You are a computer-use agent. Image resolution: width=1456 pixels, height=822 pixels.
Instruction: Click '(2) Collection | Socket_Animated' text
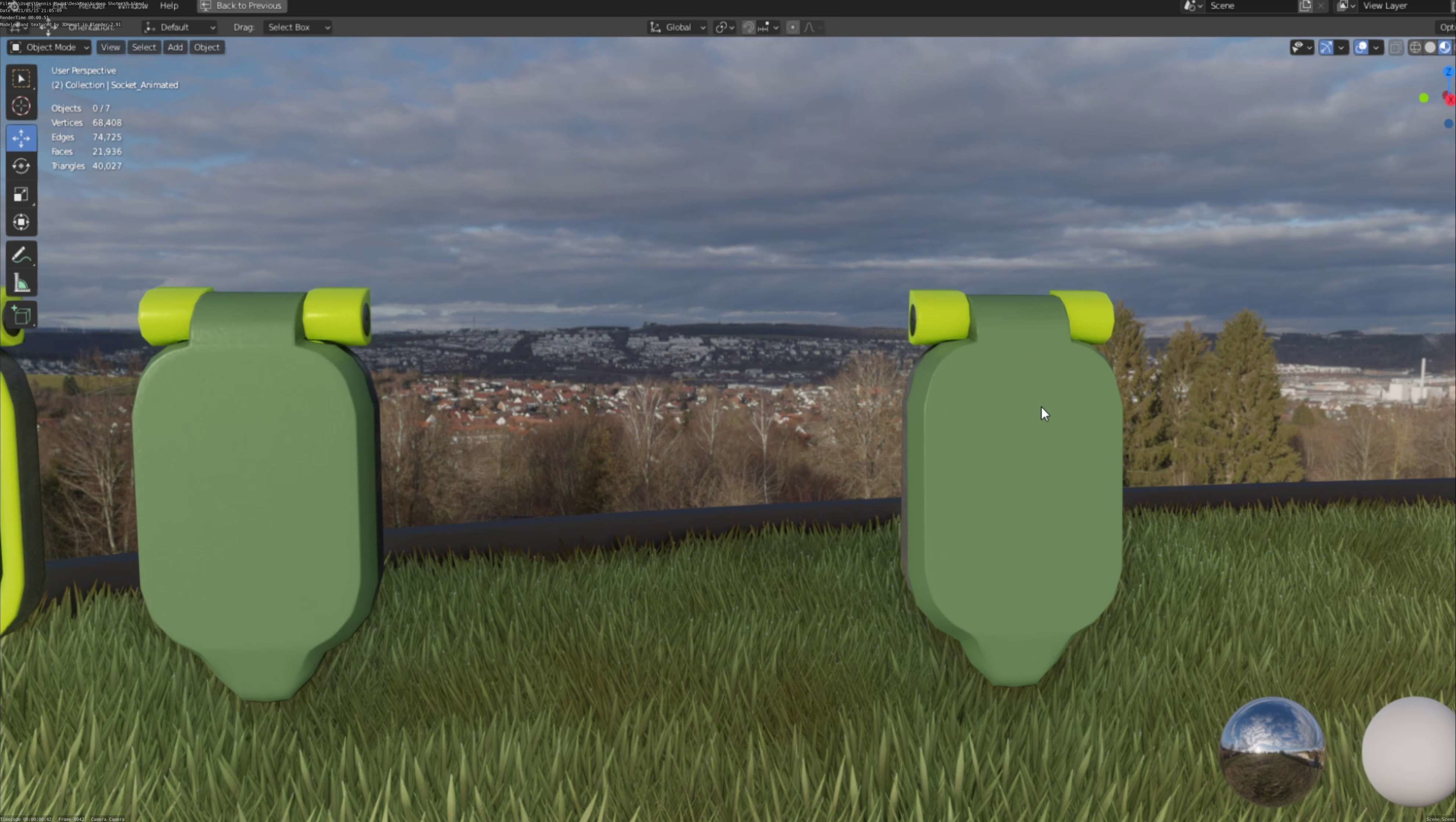tap(115, 85)
